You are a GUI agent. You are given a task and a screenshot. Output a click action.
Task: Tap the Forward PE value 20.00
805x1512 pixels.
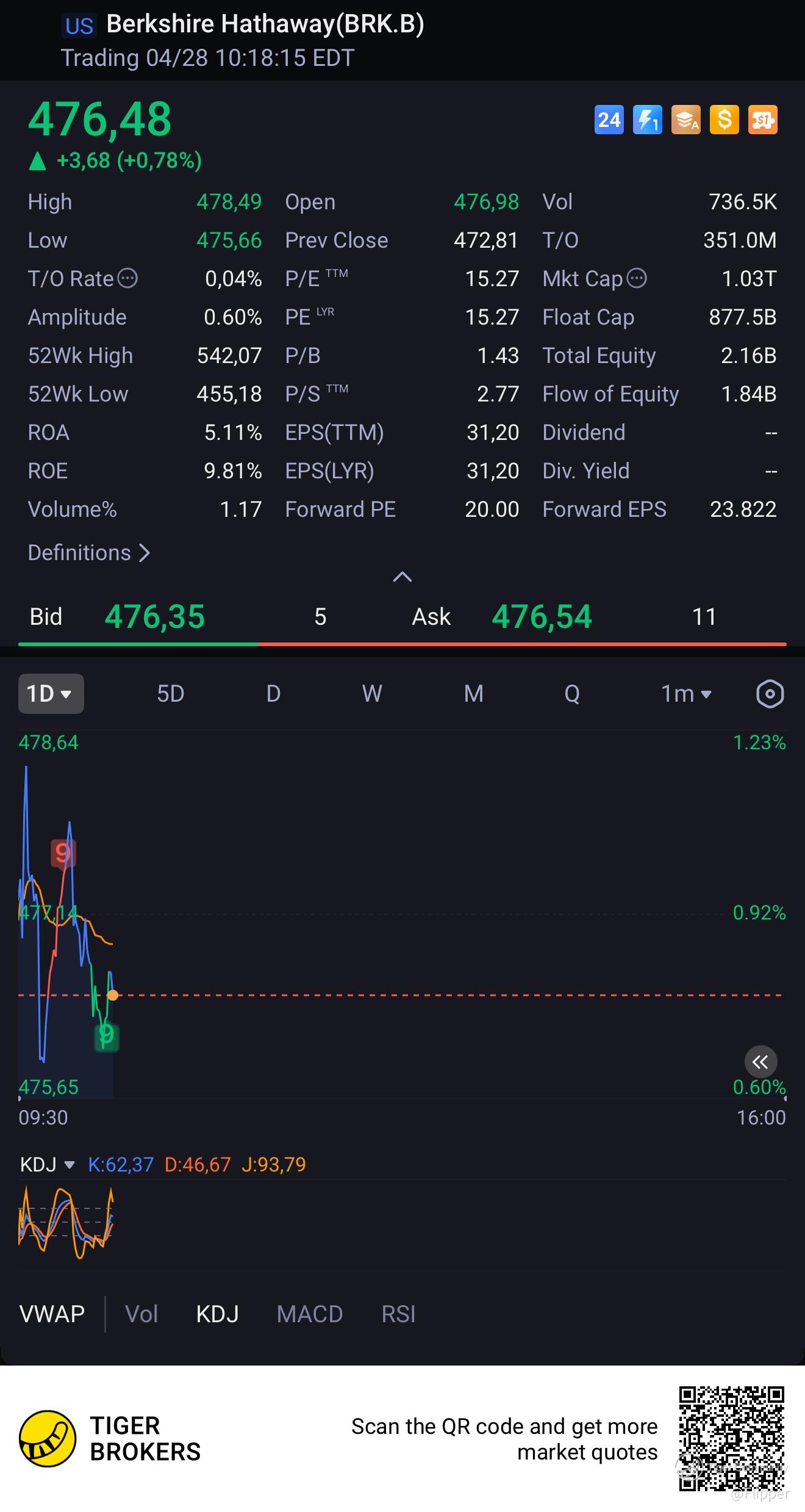[x=492, y=509]
